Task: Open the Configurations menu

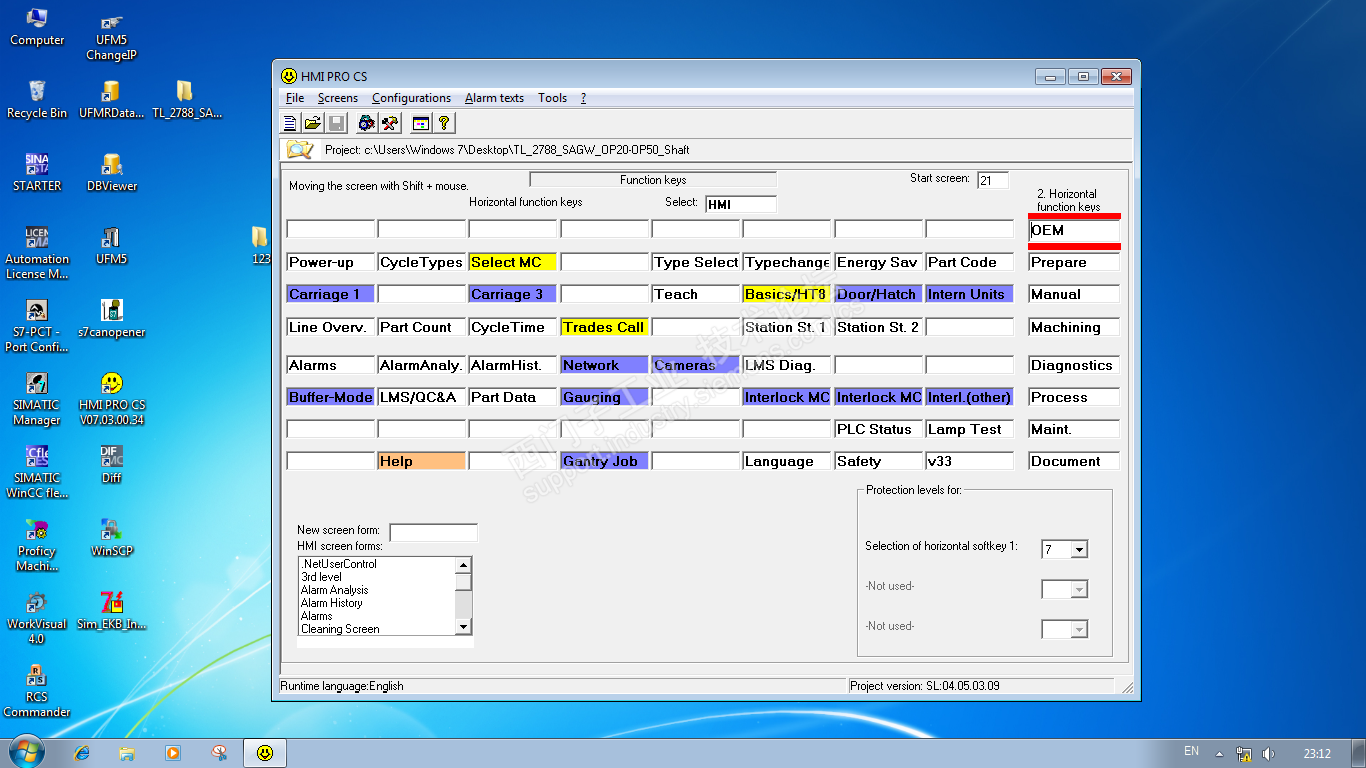Action: [x=411, y=98]
